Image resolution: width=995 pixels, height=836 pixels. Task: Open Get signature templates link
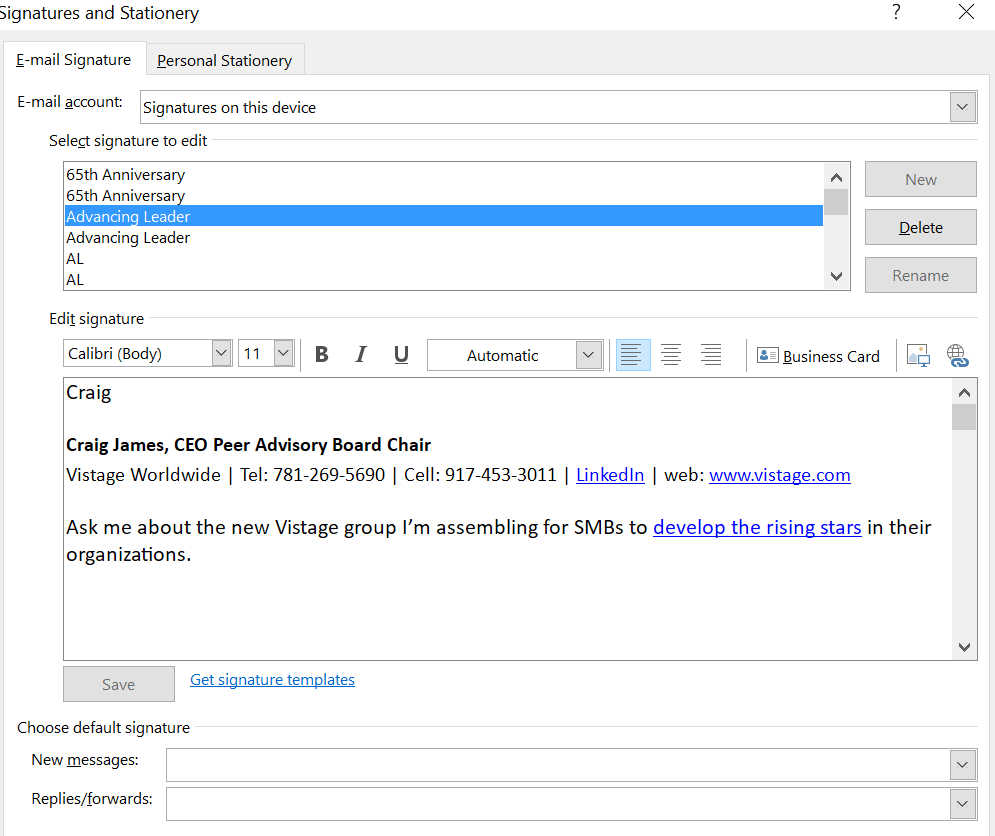click(x=272, y=679)
